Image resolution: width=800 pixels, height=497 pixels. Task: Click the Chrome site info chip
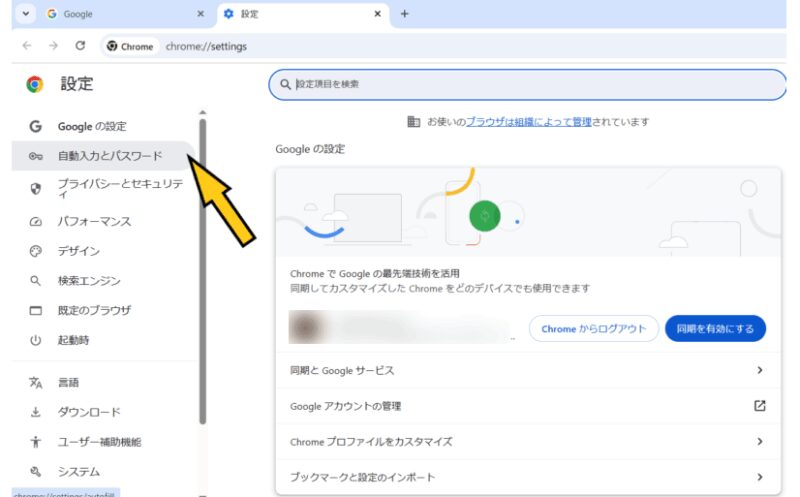[130, 46]
